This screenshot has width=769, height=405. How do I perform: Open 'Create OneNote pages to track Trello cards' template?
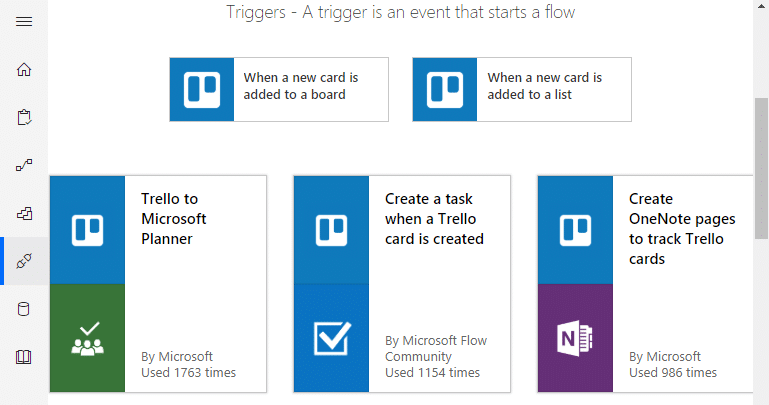(x=645, y=284)
